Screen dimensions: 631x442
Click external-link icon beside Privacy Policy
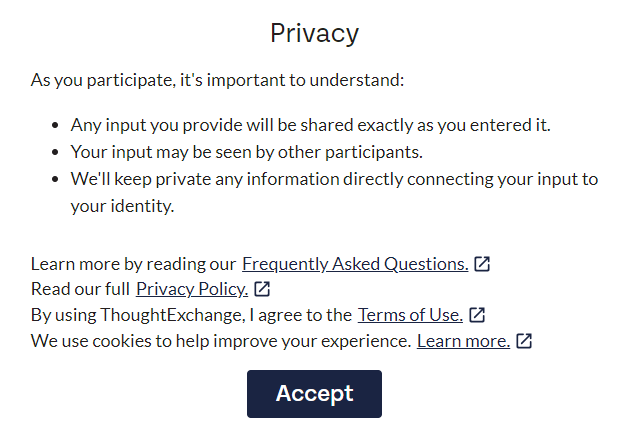point(262,289)
